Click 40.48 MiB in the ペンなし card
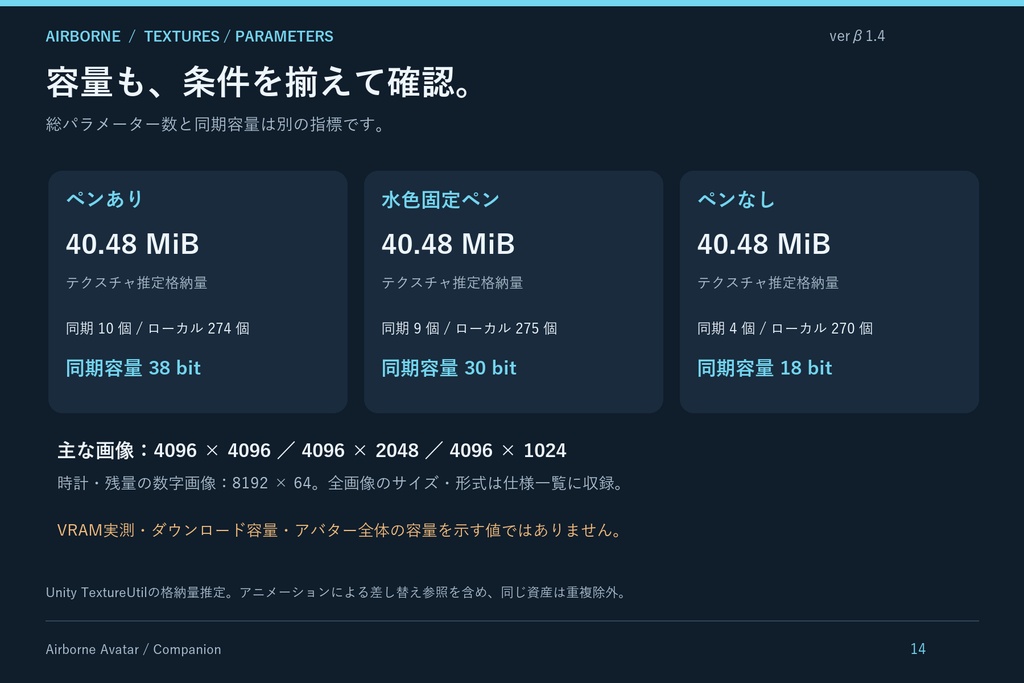 click(763, 244)
